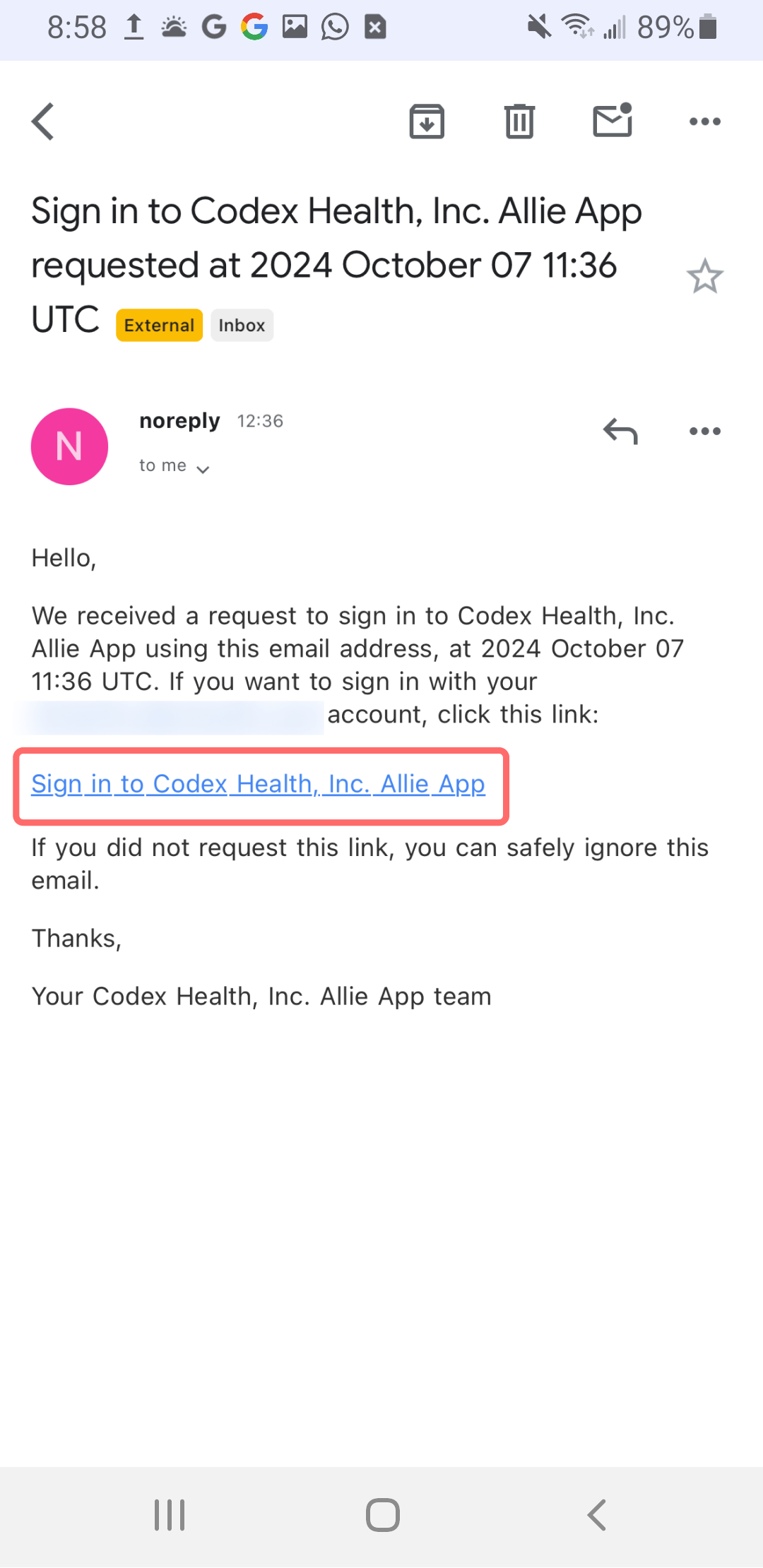The width and height of the screenshot is (763, 1568).
Task: Star this Codex Health email
Action: tap(705, 276)
